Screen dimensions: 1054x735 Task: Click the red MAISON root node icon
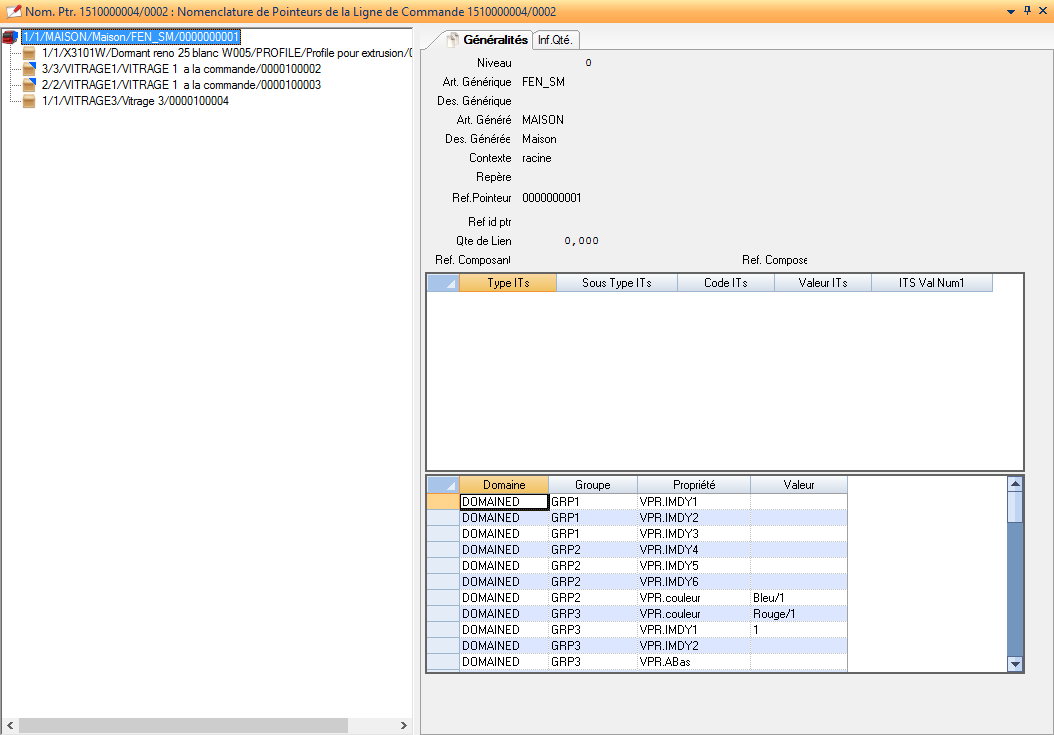coord(11,37)
